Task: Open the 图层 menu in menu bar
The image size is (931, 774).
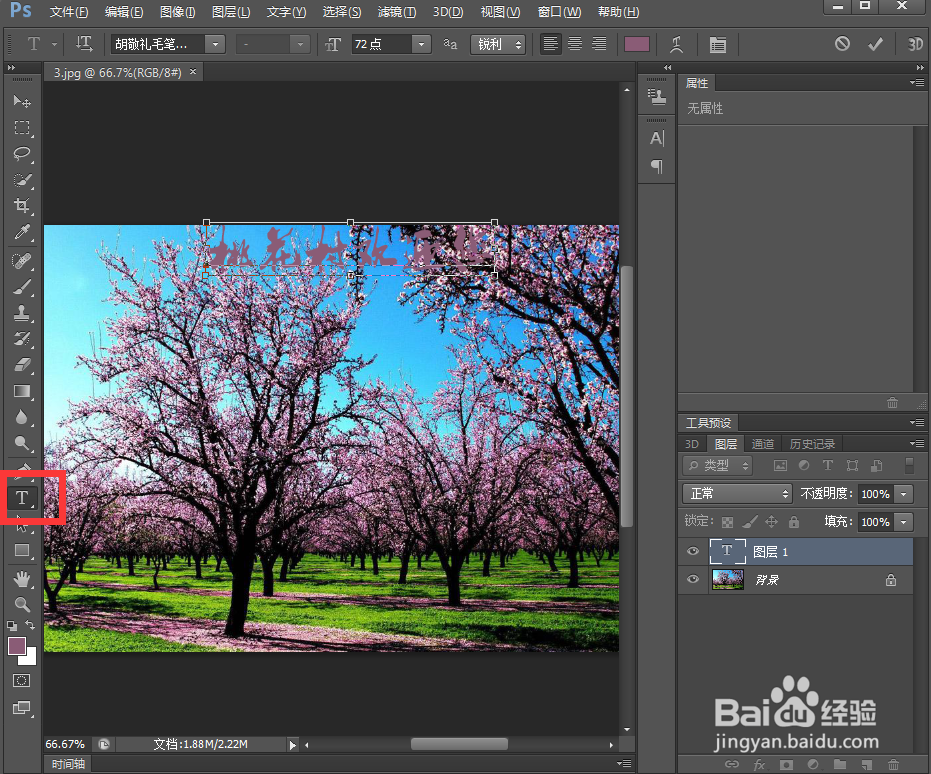Action: [231, 12]
